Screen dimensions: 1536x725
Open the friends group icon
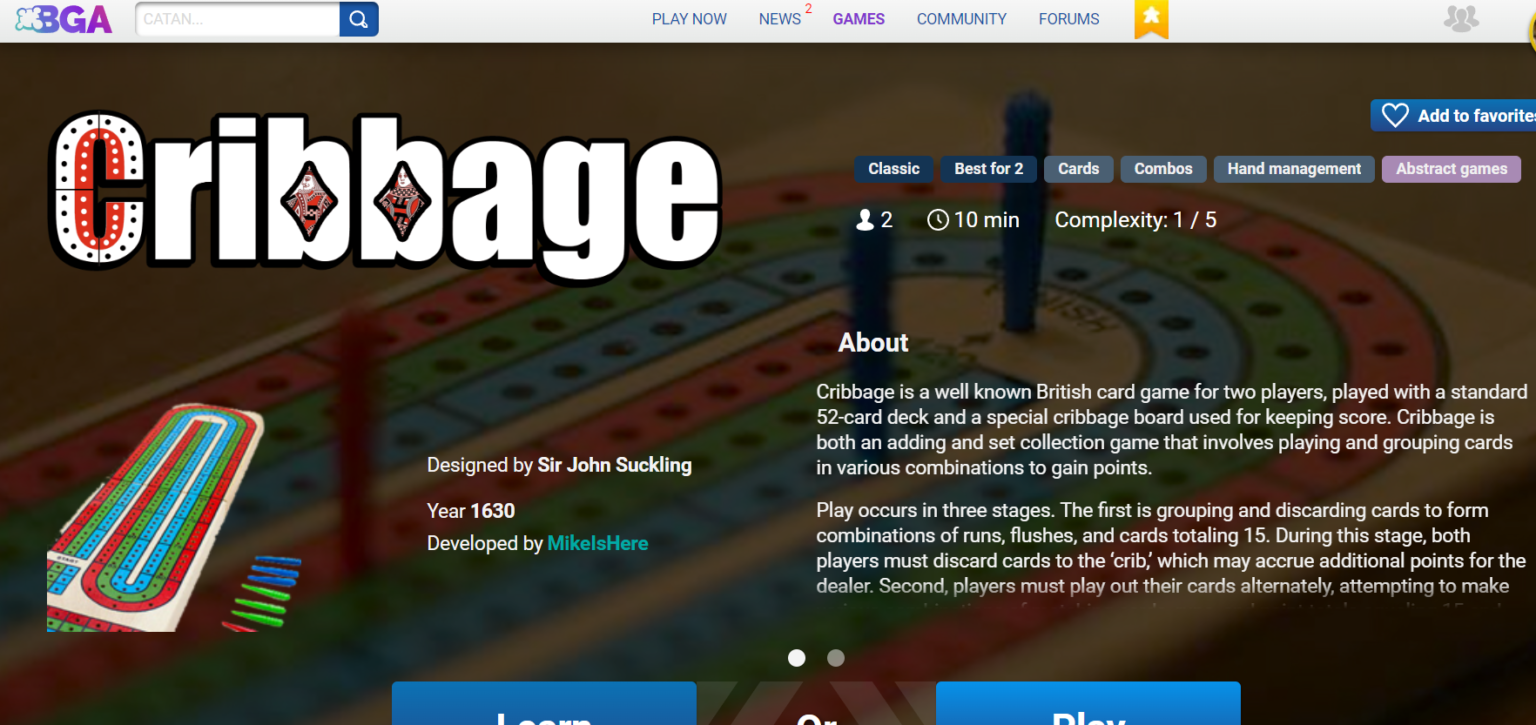click(x=1461, y=18)
